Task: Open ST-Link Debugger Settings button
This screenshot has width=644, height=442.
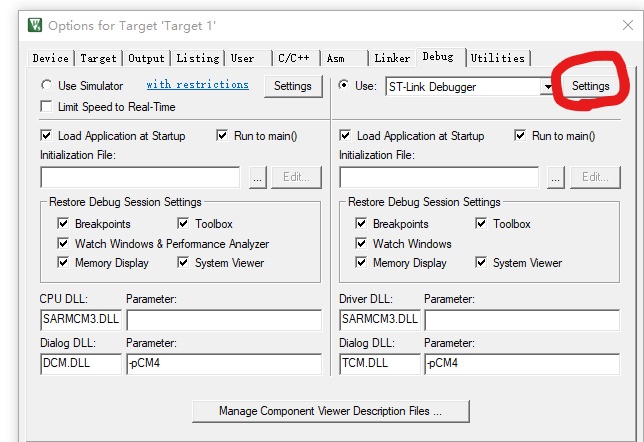Action: pyautogui.click(x=591, y=86)
